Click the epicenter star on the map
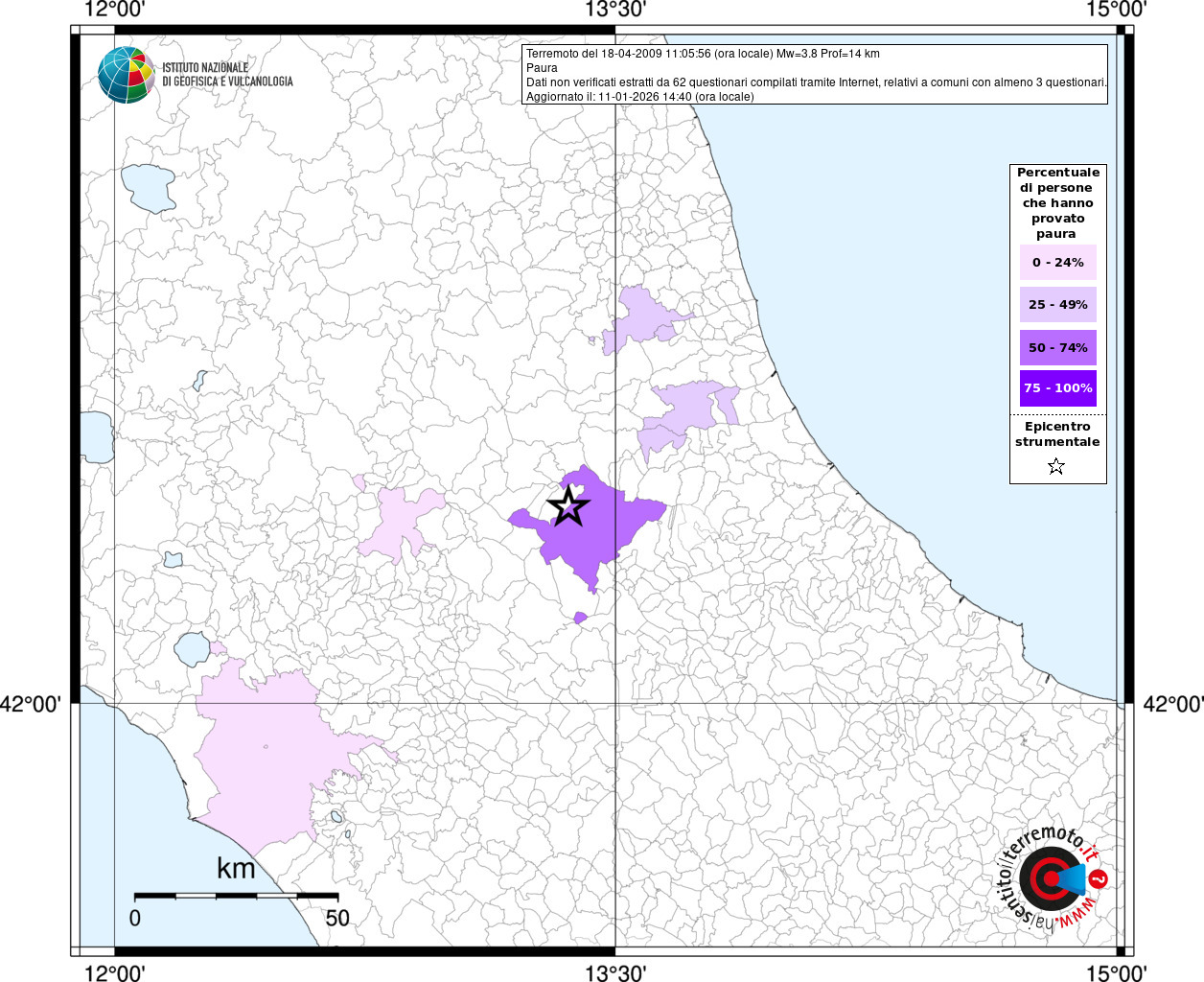The height and width of the screenshot is (982, 1204). coord(568,505)
